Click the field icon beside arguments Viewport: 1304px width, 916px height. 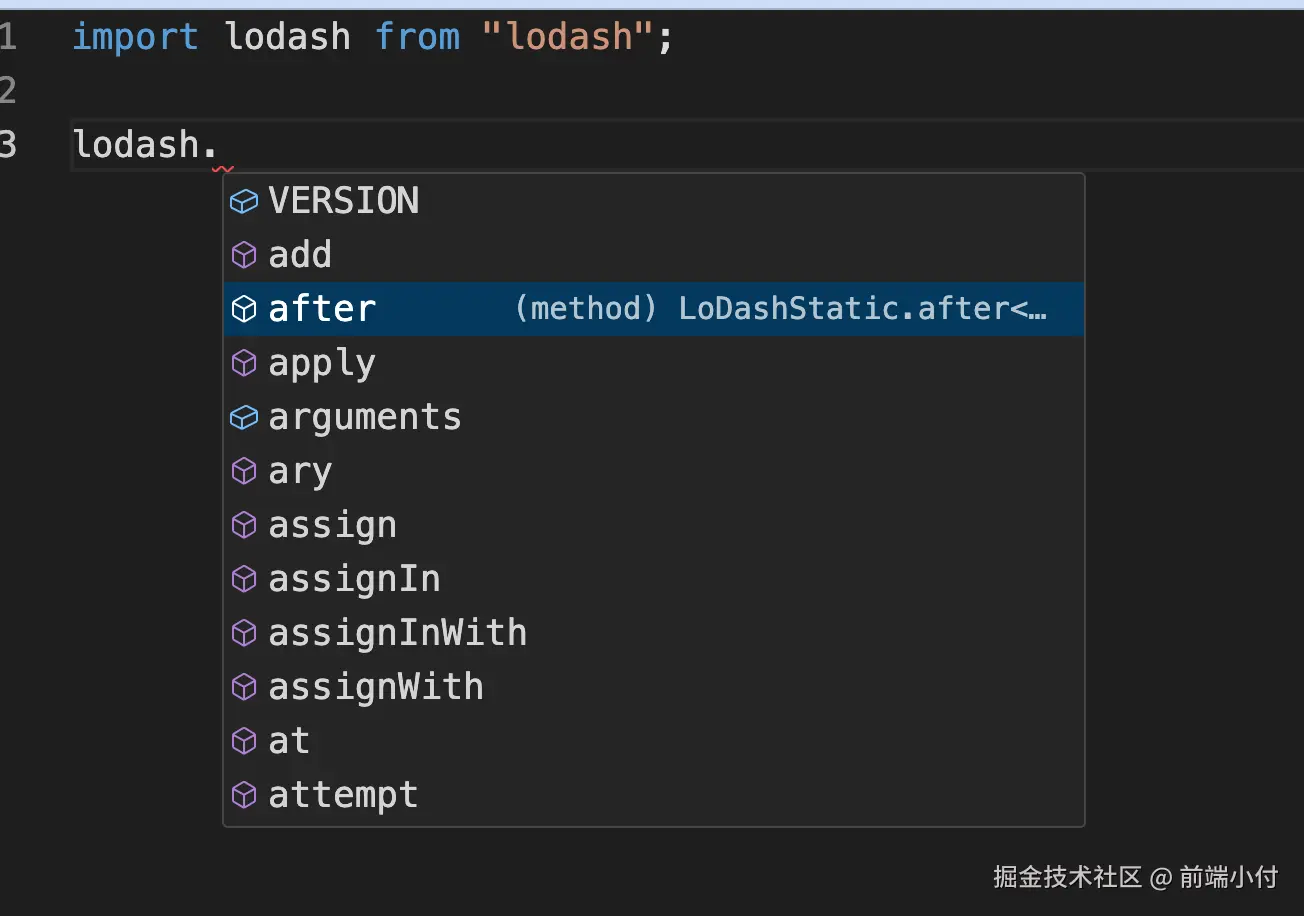pos(244,418)
